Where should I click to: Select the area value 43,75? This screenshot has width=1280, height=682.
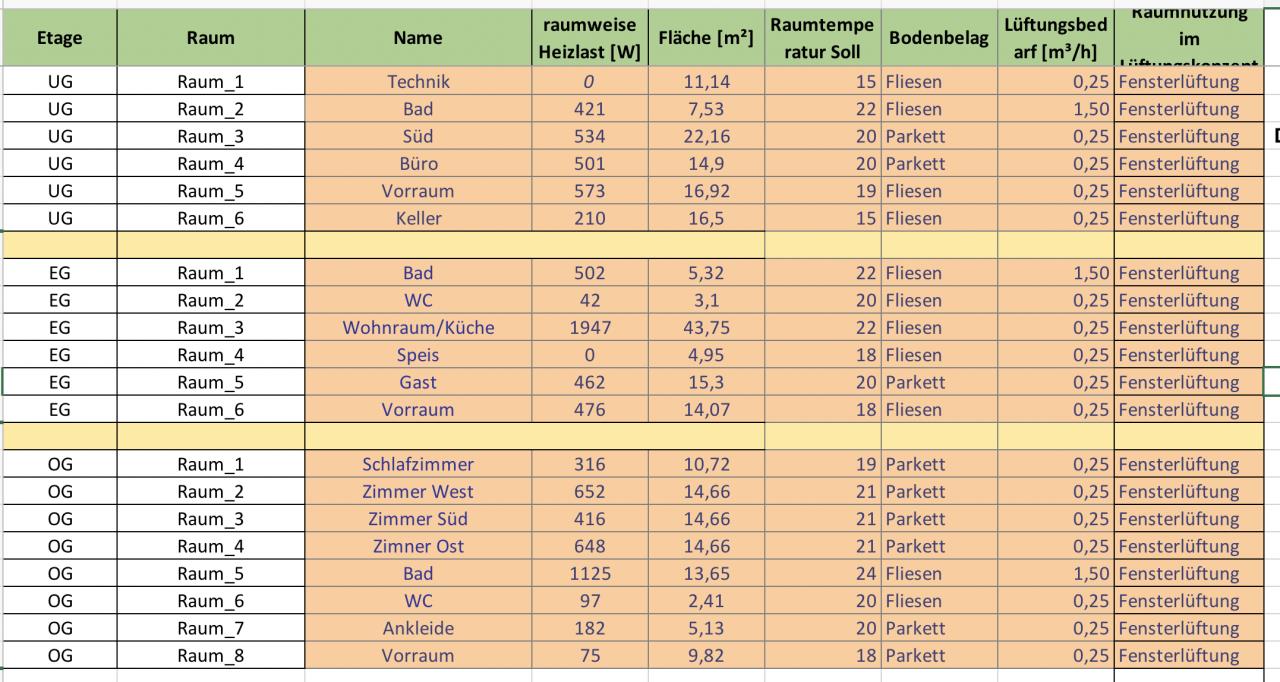tap(706, 328)
